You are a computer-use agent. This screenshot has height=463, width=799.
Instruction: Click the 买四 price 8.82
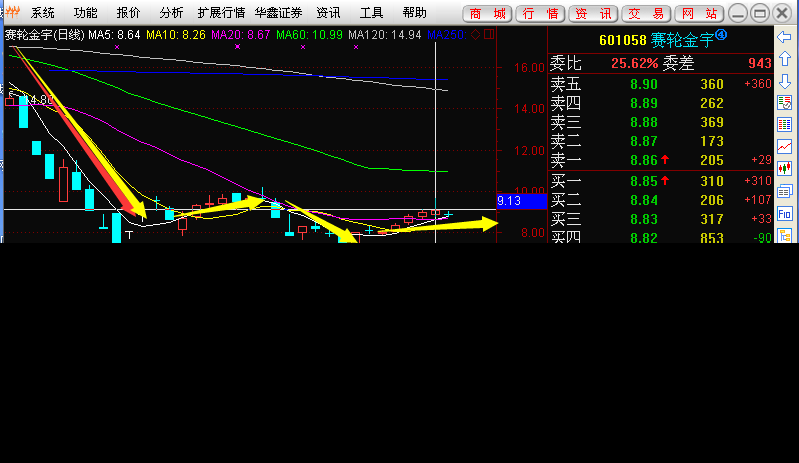[644, 238]
